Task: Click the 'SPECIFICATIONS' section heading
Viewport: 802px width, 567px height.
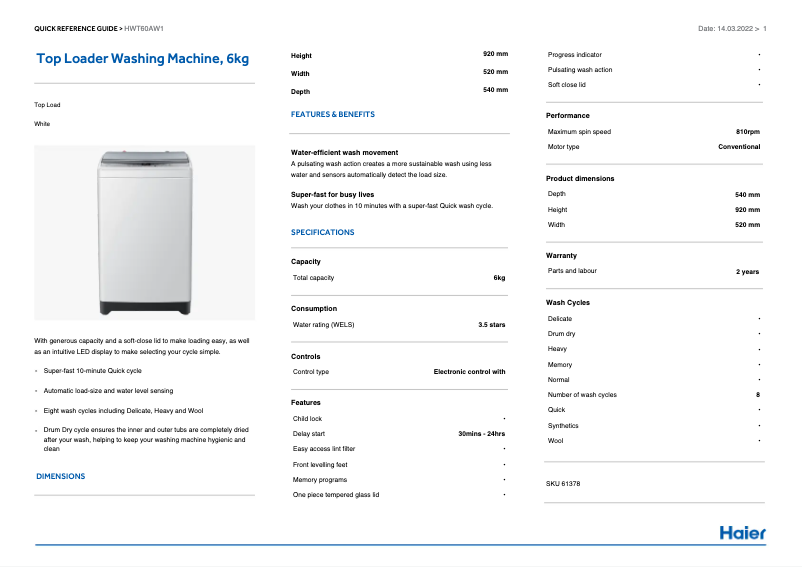Action: (x=322, y=232)
